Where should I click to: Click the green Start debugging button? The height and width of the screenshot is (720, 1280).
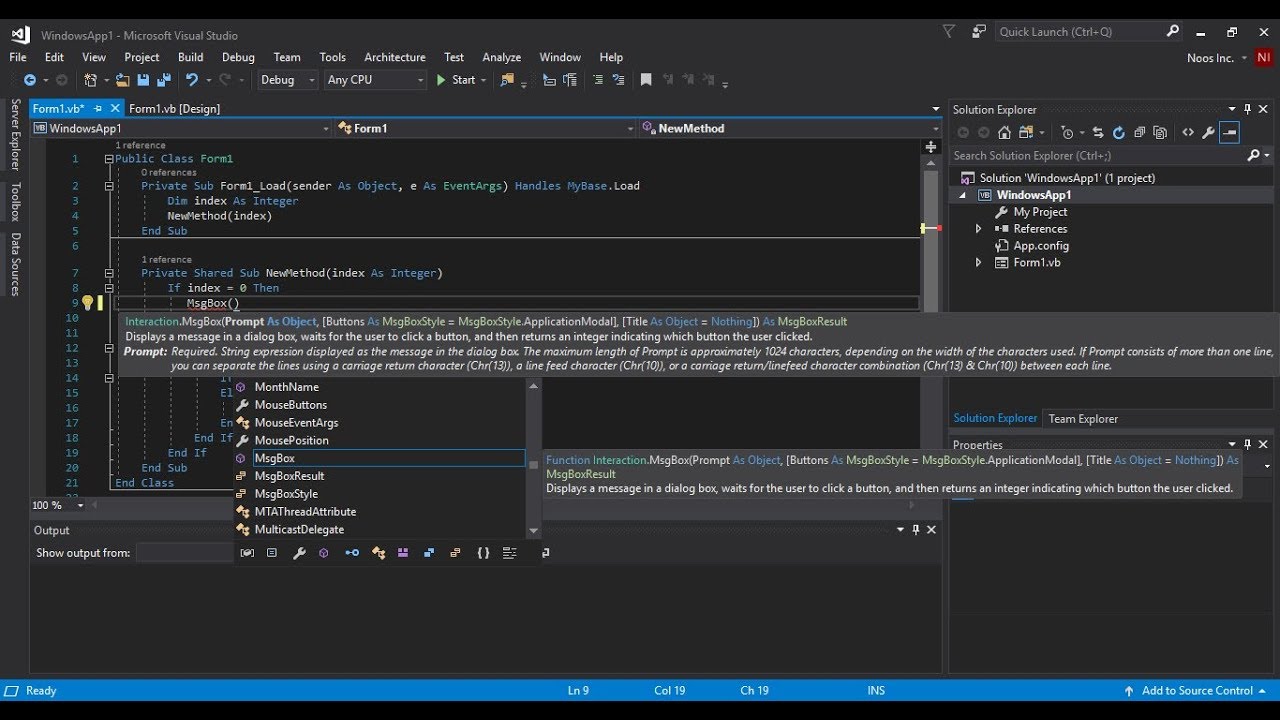[x=457, y=80]
